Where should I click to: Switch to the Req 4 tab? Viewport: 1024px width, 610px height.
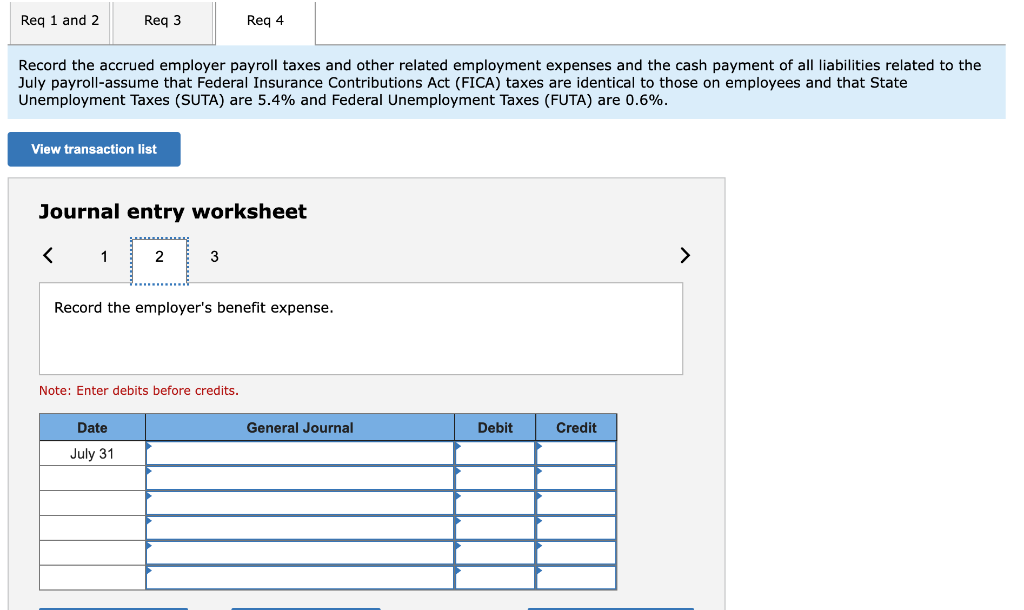263,20
